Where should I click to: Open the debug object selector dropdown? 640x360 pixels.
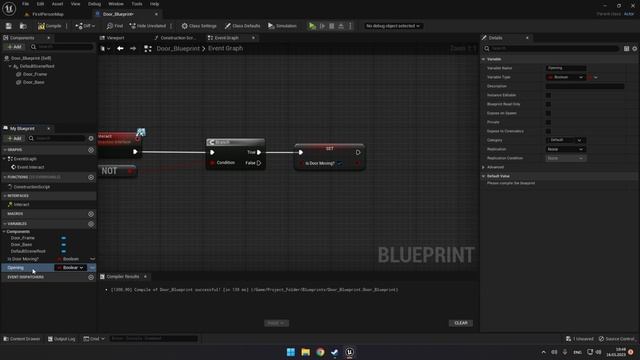[x=393, y=26]
